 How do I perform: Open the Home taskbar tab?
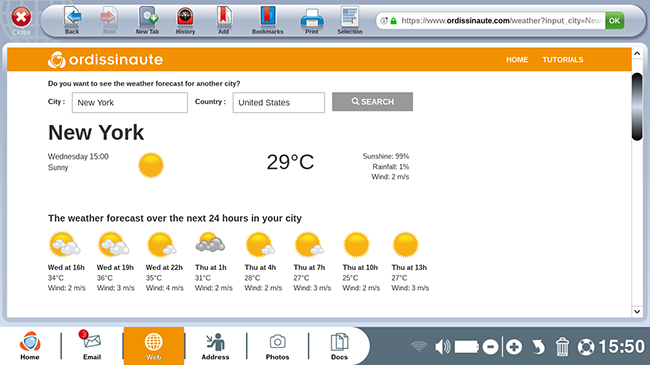tap(30, 346)
